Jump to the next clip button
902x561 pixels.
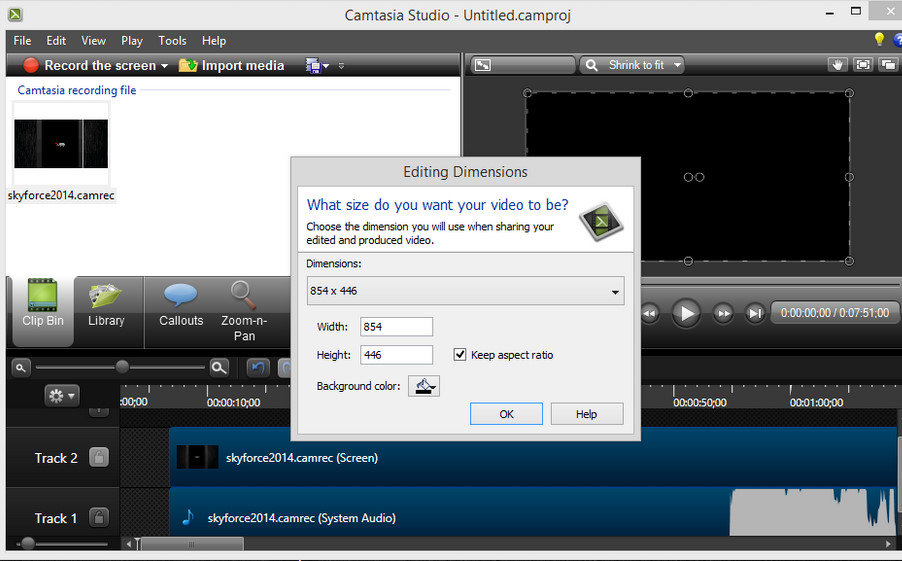pos(755,314)
